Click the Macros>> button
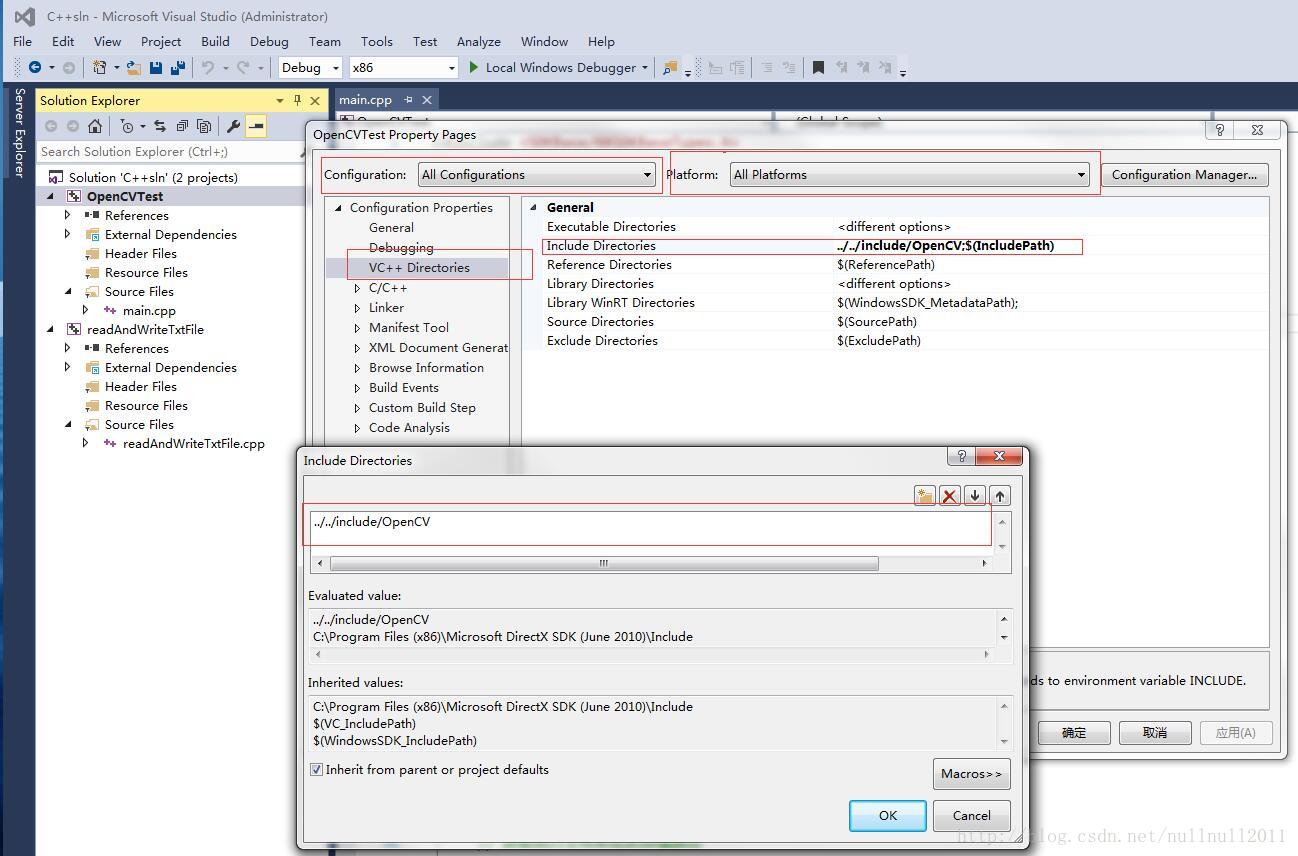1298x856 pixels. [x=971, y=773]
